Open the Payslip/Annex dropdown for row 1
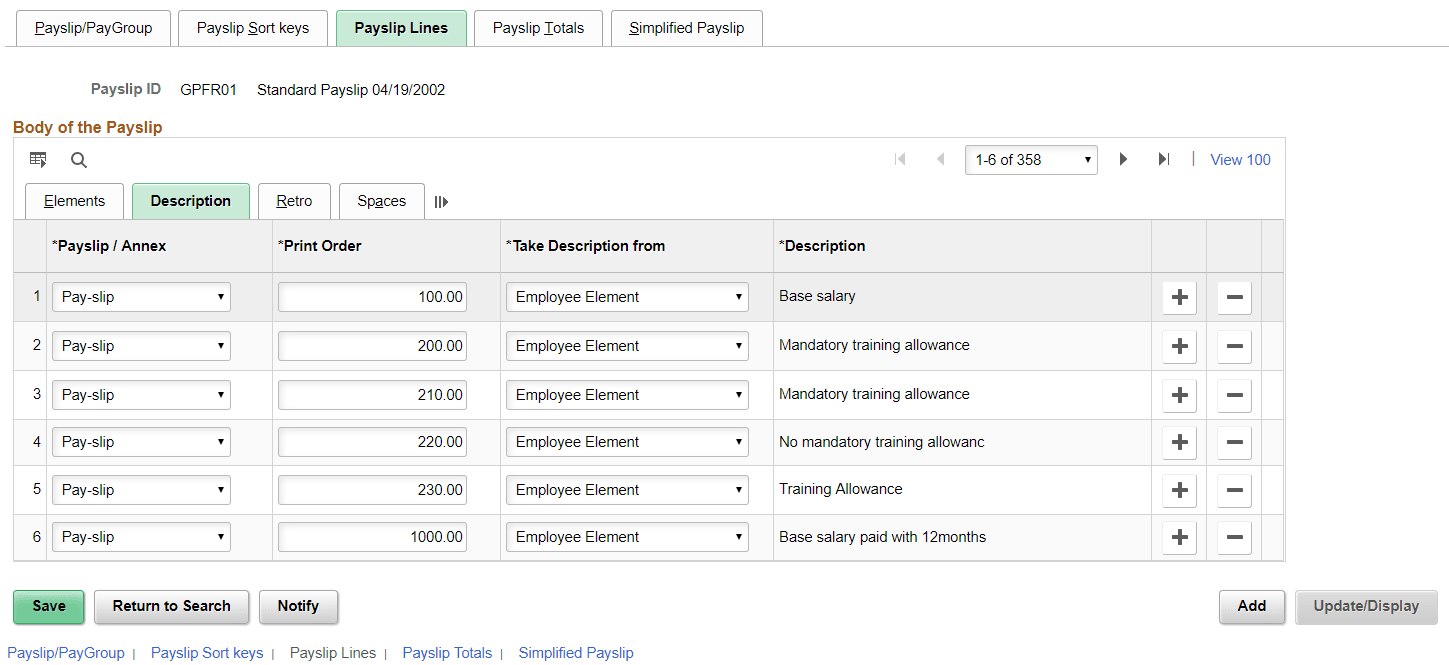The height and width of the screenshot is (665, 1449). pos(141,296)
